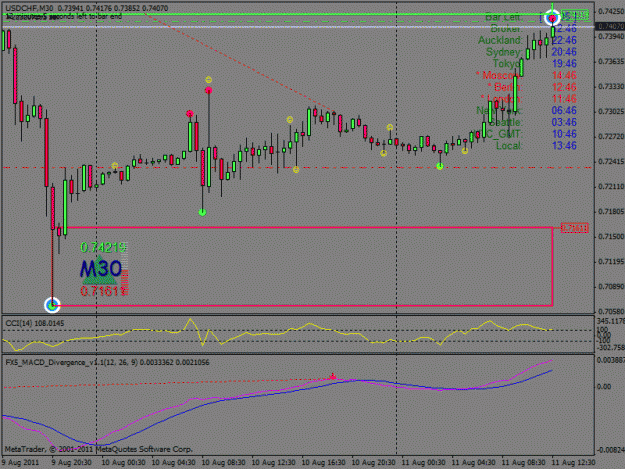This screenshot has width=625, height=469.
Task: Click the 11 Aug 04:30 time axis label
Action: click(474, 463)
